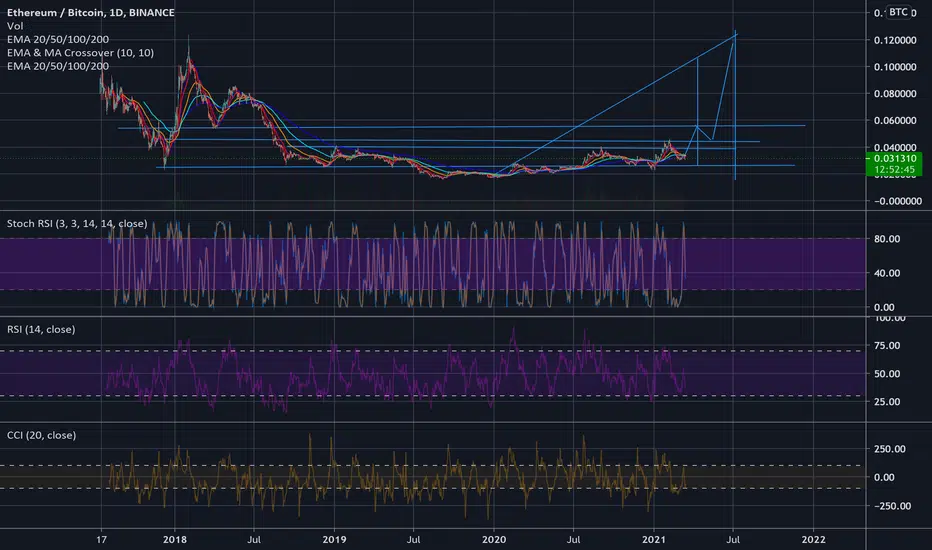Click the 2022 label on time axis
This screenshot has height=550, width=932.
pyautogui.click(x=813, y=540)
